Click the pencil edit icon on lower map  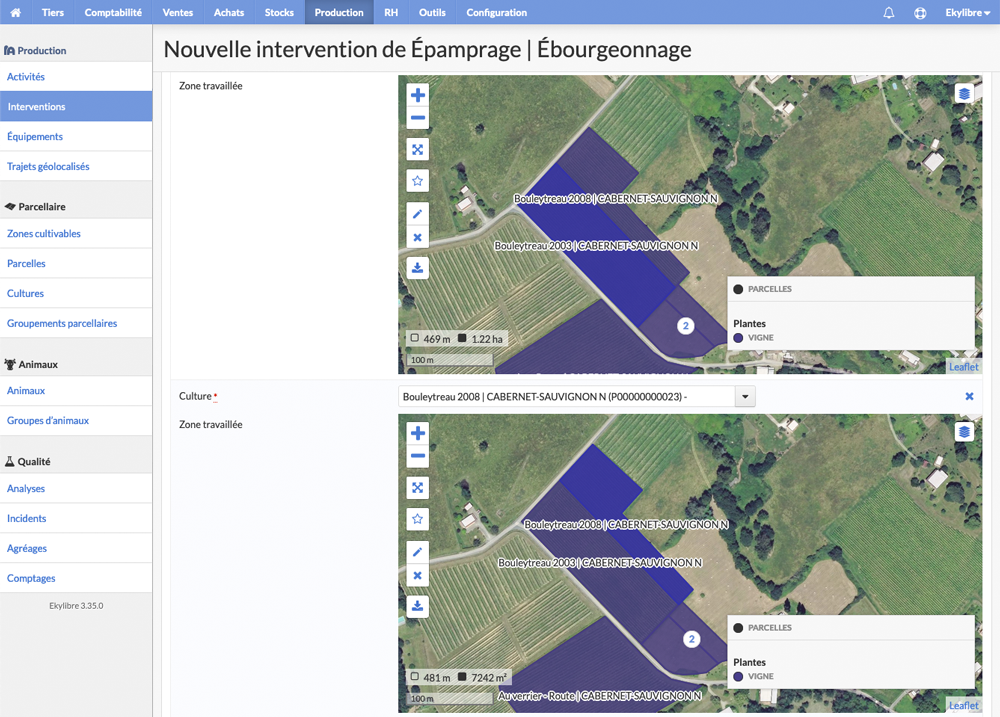418,552
